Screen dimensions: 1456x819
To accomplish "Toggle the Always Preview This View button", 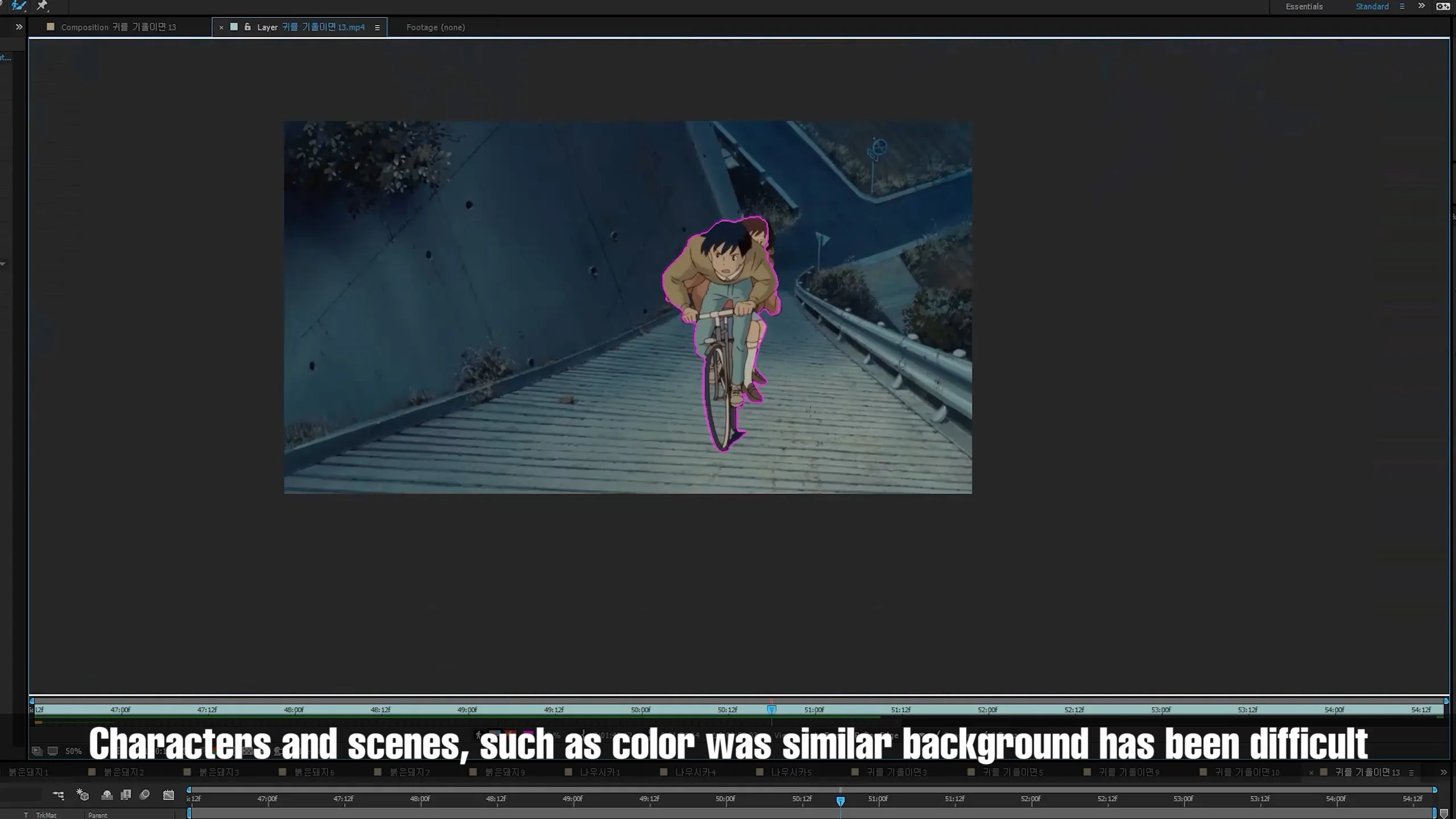I will 37,751.
